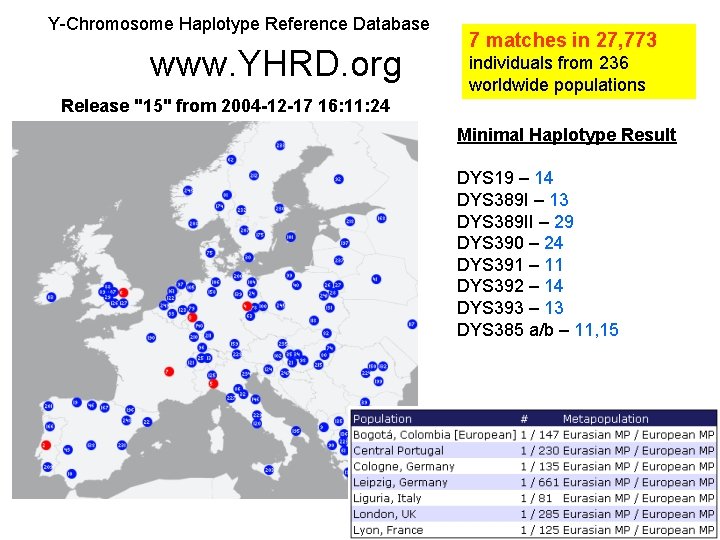Image resolution: width=720 pixels, height=540 pixels.
Task: Select the 'Cologne, Germany' table cell
Action: point(404,467)
